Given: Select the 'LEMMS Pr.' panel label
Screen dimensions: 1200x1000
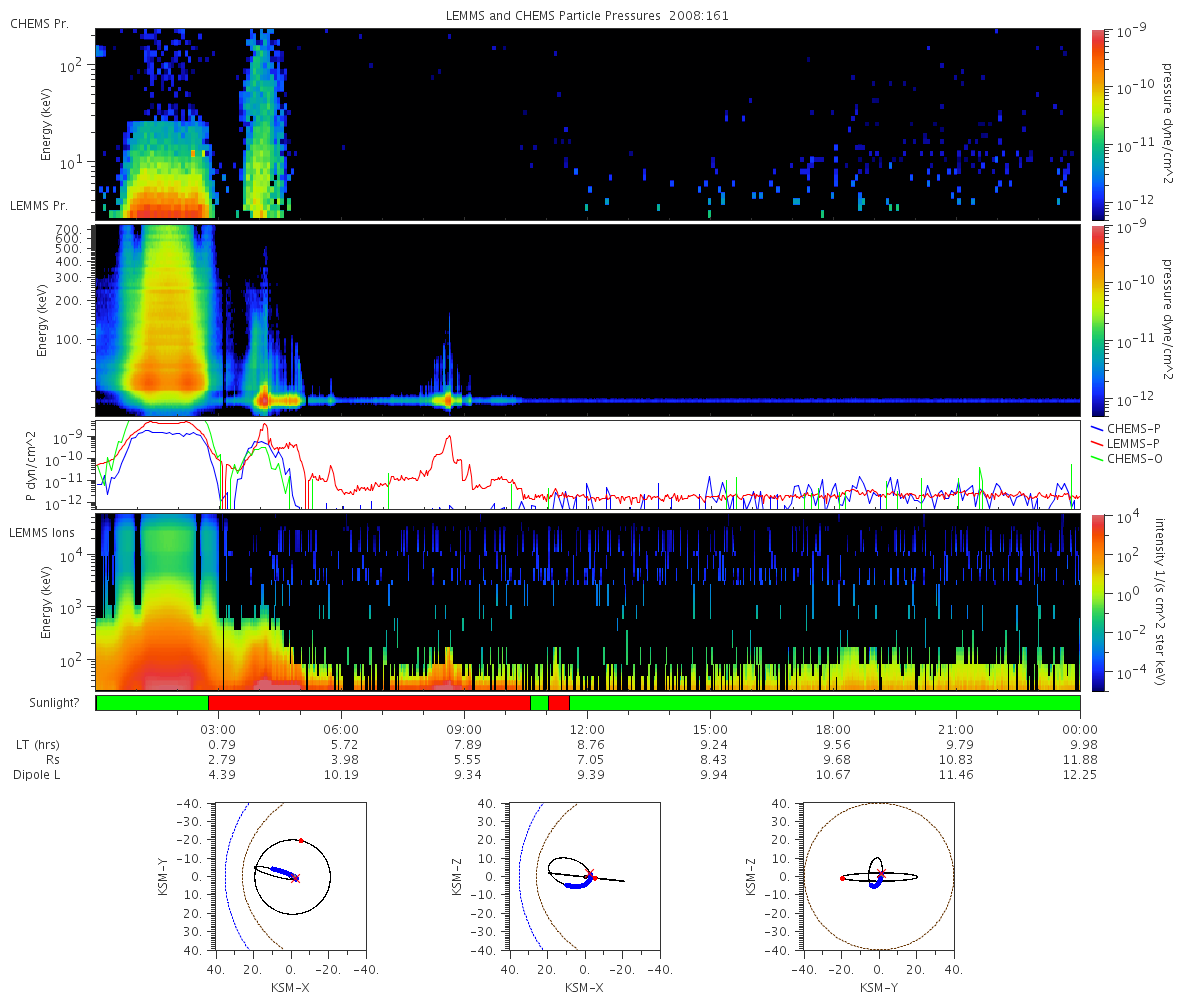Looking at the screenshot, I should coord(39,206).
